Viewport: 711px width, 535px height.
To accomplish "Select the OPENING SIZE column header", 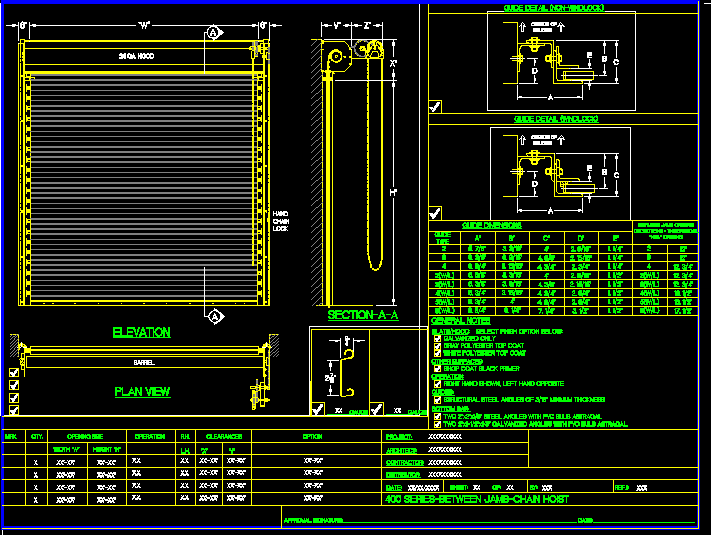I will [85, 437].
